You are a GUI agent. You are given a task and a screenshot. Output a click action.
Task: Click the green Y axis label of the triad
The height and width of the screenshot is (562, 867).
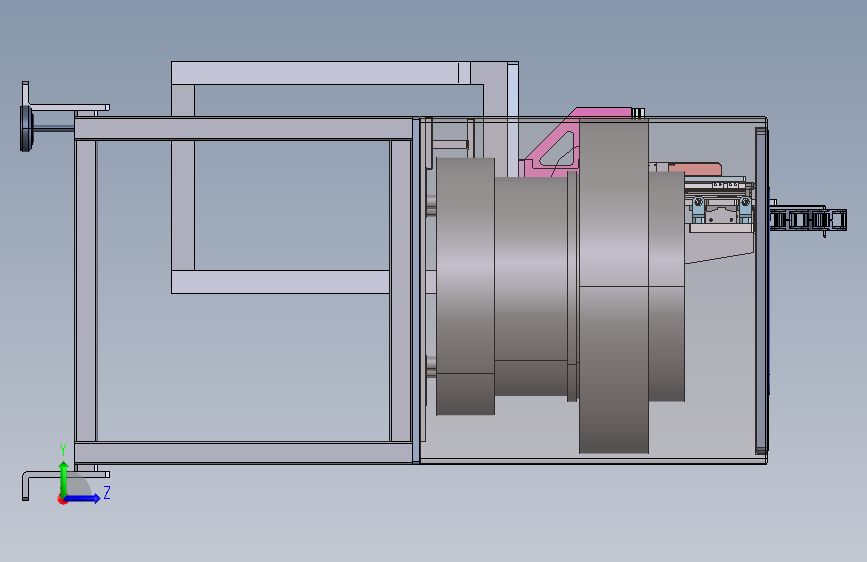63,450
